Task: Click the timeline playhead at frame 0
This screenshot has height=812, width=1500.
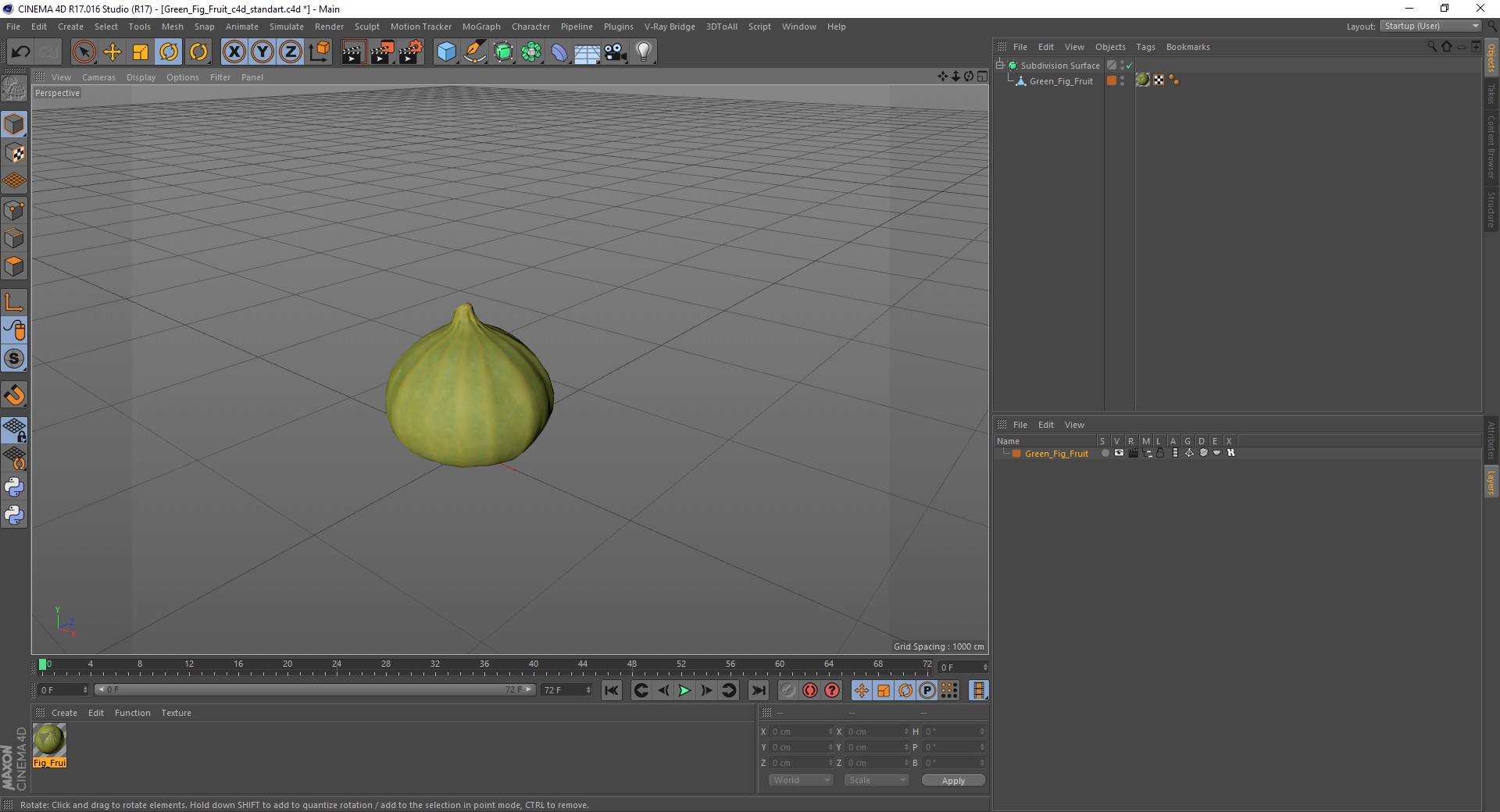Action: (42, 664)
